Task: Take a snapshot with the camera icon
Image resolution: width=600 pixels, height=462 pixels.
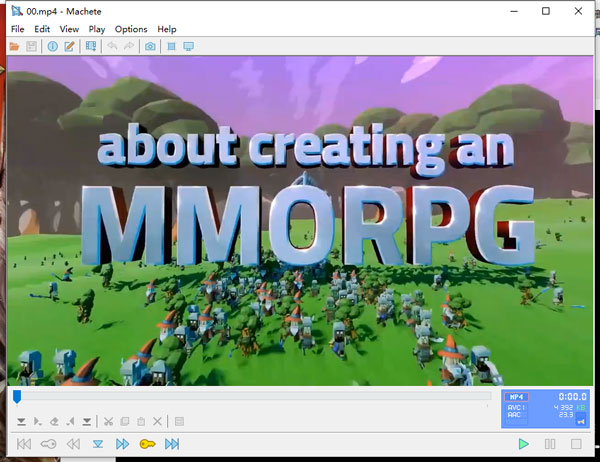Action: (x=150, y=47)
